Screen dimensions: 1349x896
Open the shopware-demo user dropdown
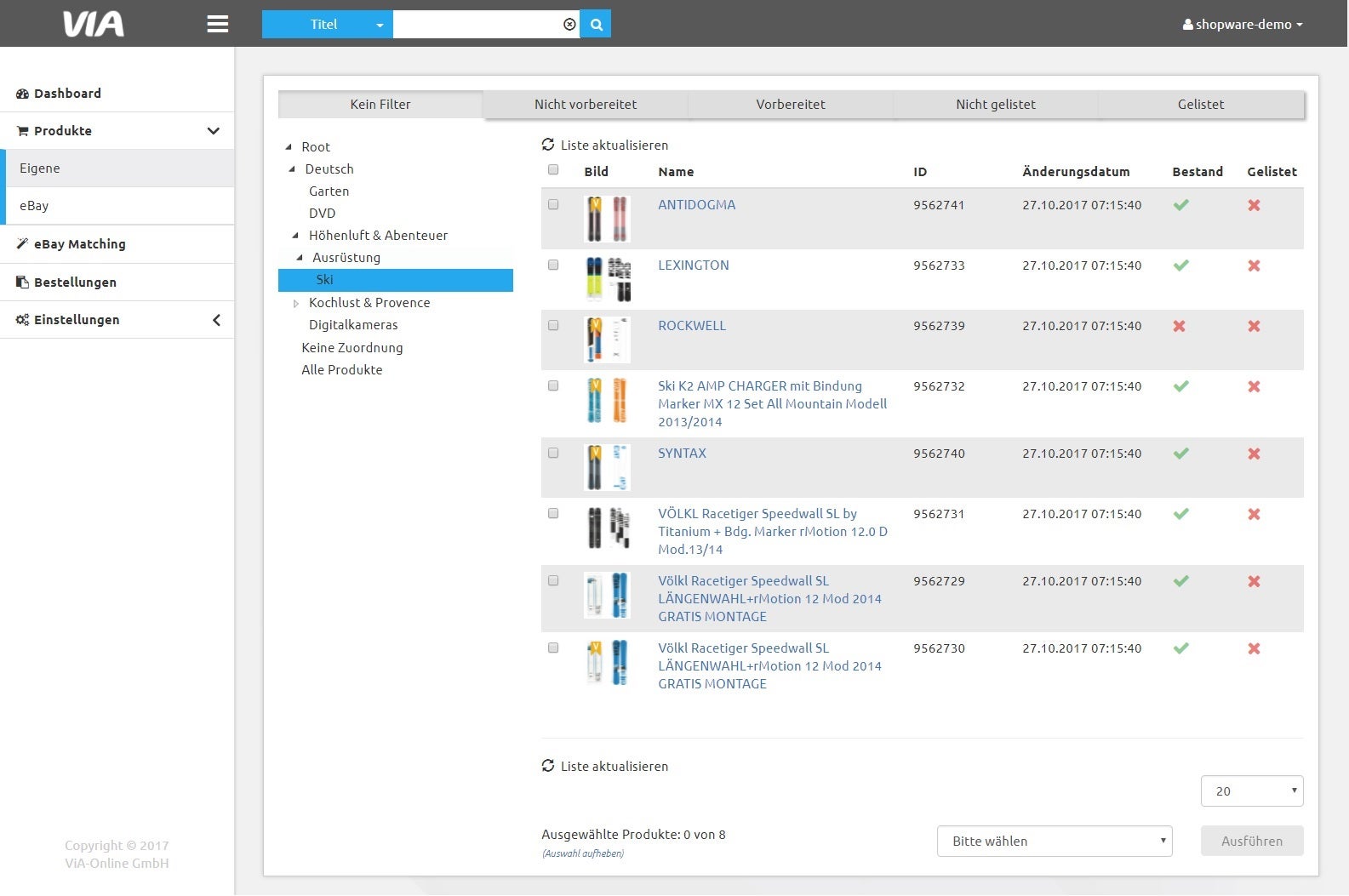[x=1243, y=25]
